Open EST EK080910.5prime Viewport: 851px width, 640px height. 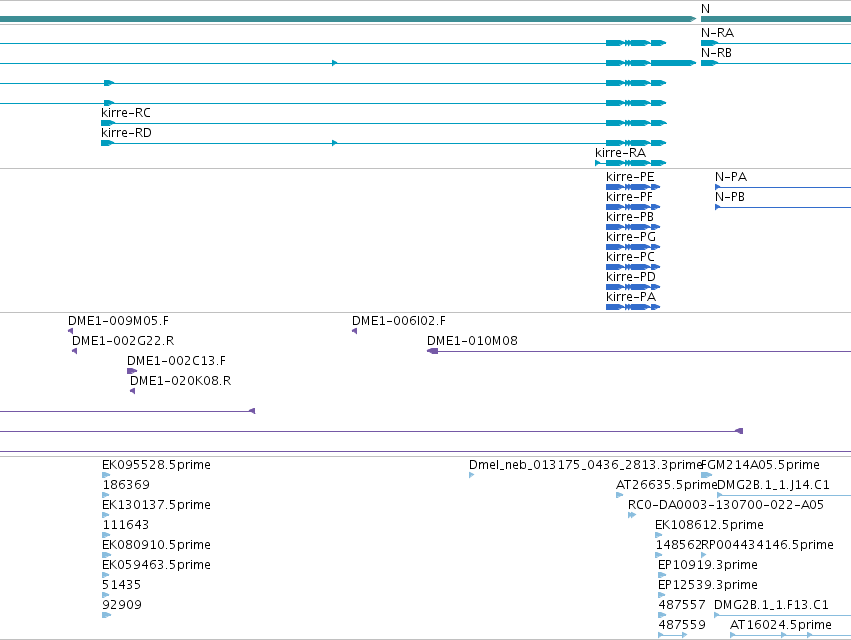156,545
